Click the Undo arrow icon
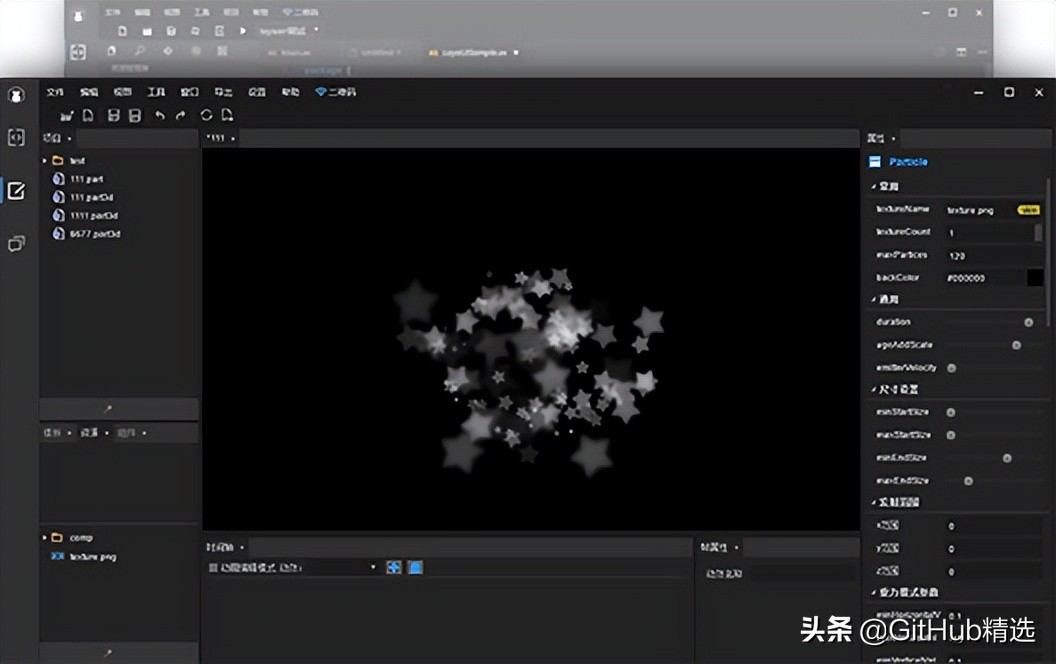The image size is (1056, 664). (161, 114)
